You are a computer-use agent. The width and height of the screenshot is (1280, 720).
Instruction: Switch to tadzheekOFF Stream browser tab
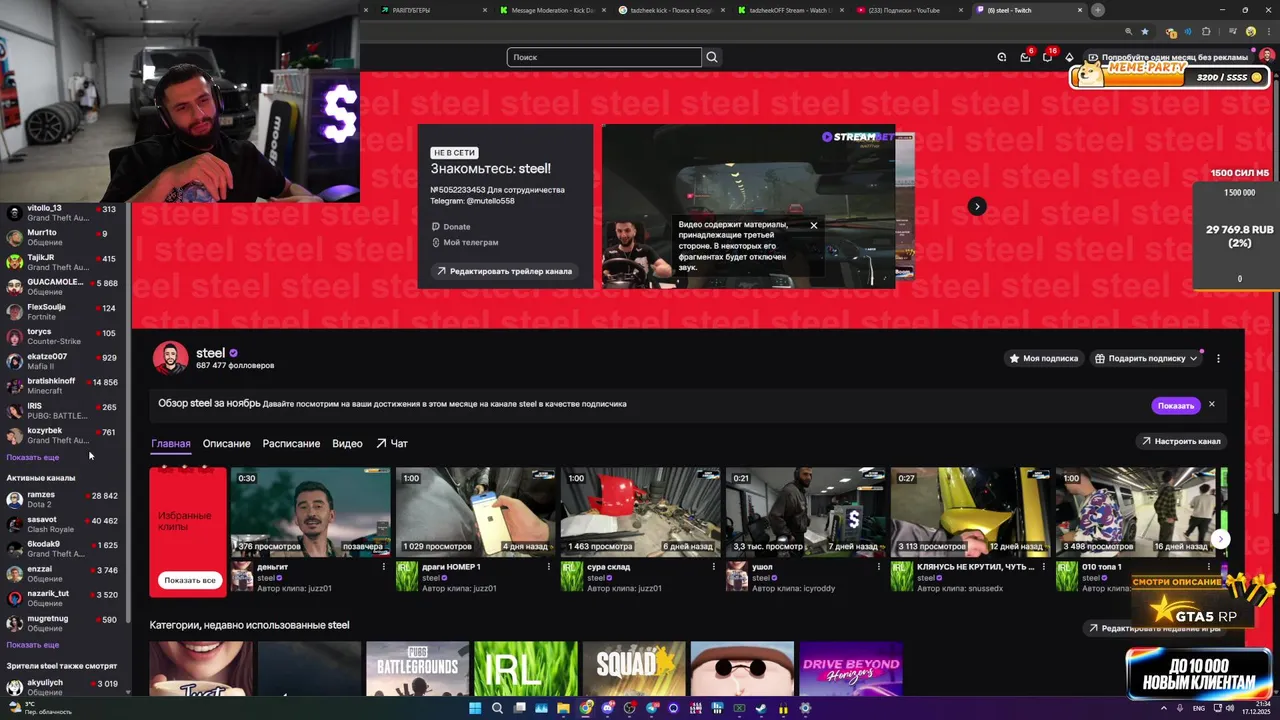(x=790, y=10)
